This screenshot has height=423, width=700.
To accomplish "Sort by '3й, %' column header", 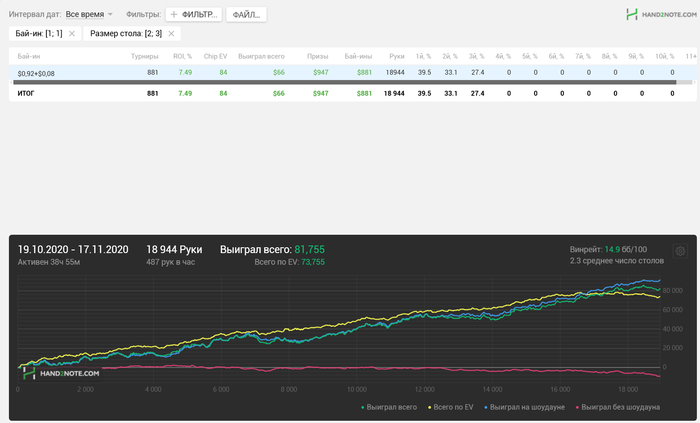I will tap(476, 56).
